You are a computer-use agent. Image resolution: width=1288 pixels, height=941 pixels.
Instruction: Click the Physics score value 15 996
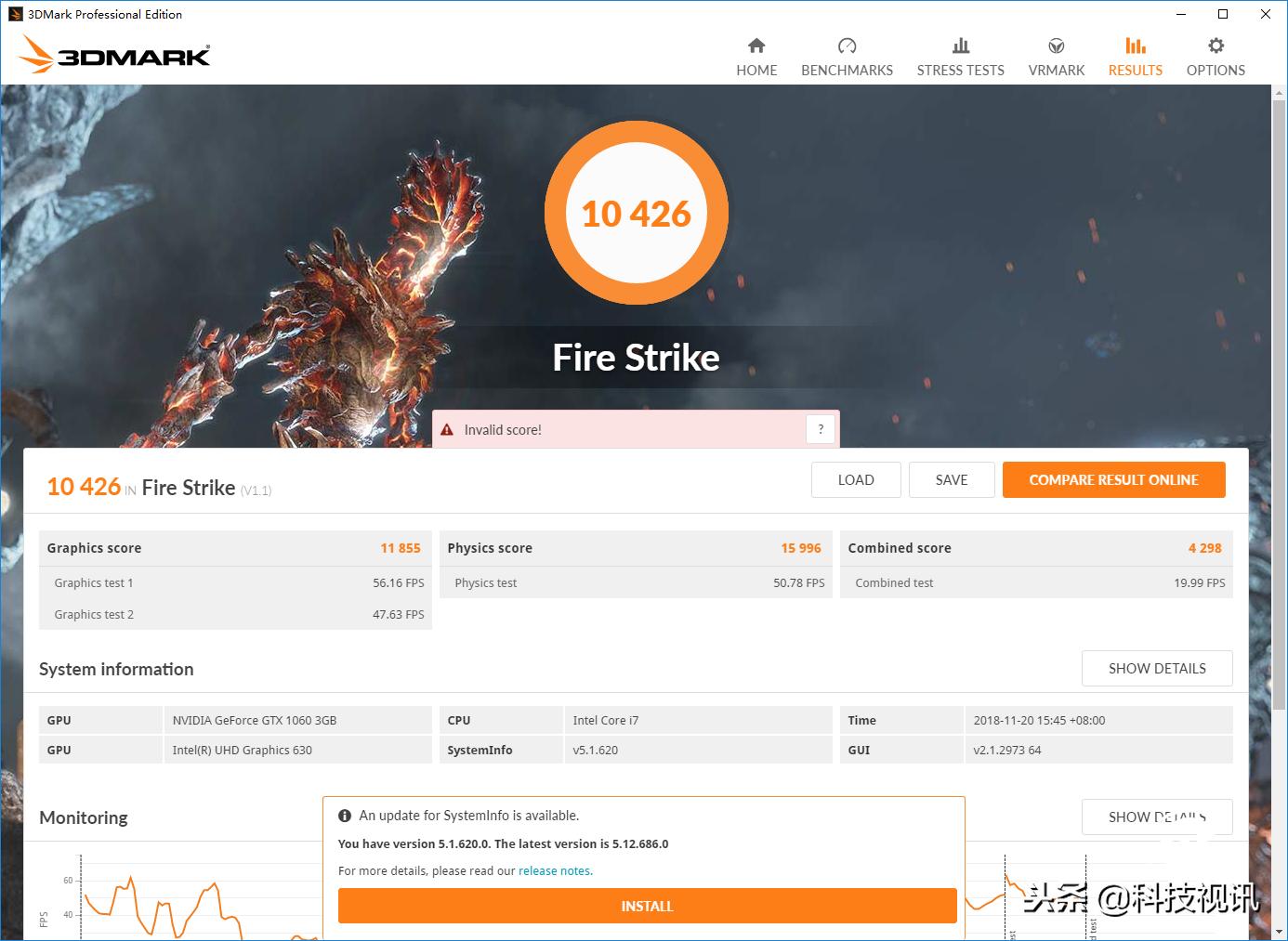(x=801, y=548)
